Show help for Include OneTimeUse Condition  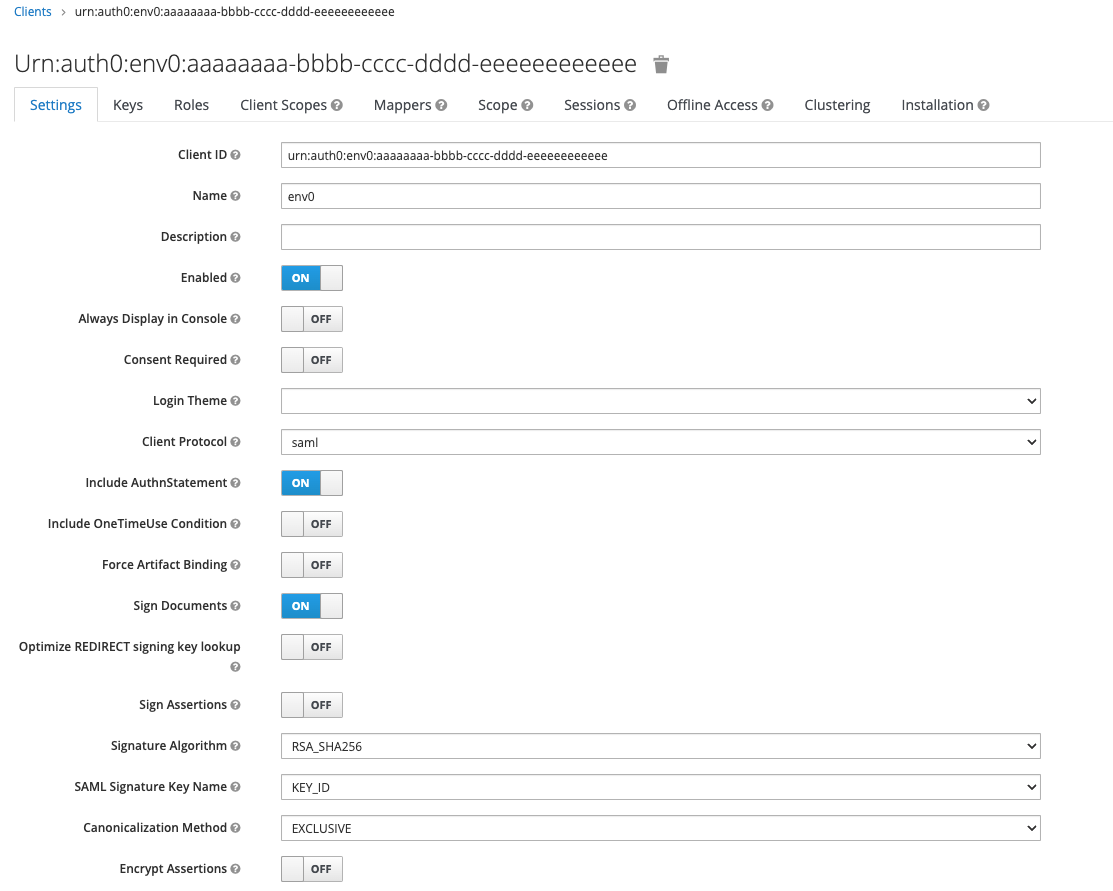[x=235, y=524]
